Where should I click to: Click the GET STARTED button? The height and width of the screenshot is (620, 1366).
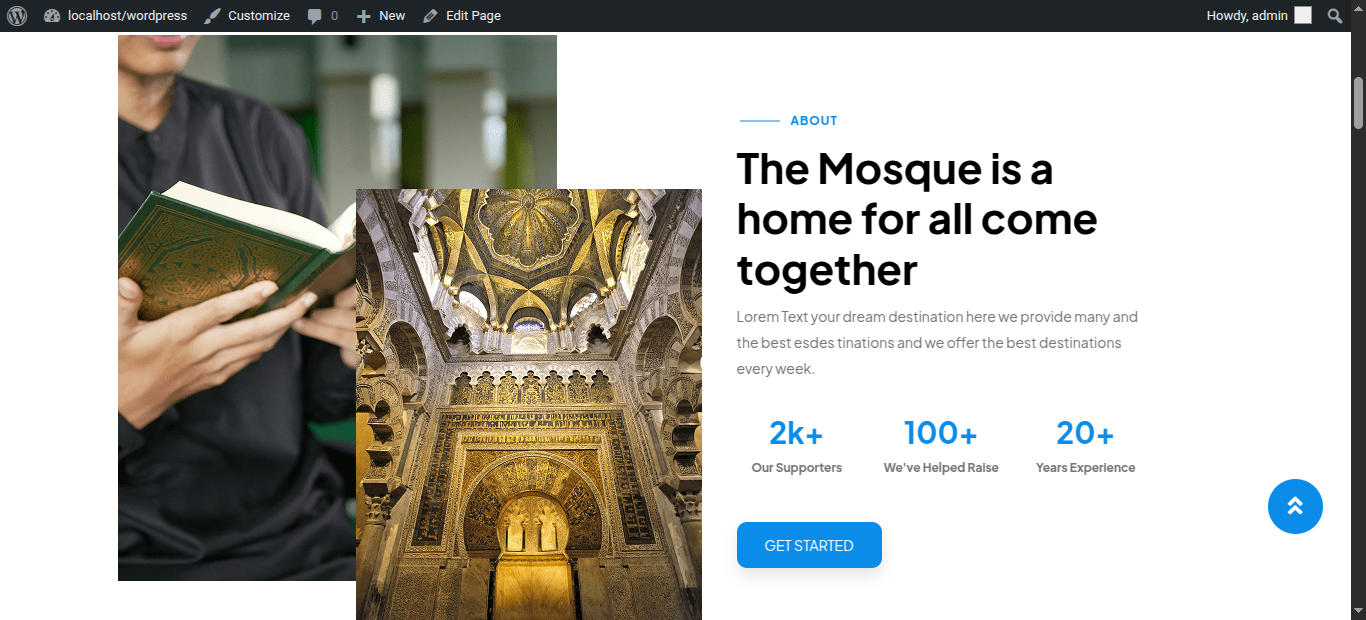tap(809, 545)
